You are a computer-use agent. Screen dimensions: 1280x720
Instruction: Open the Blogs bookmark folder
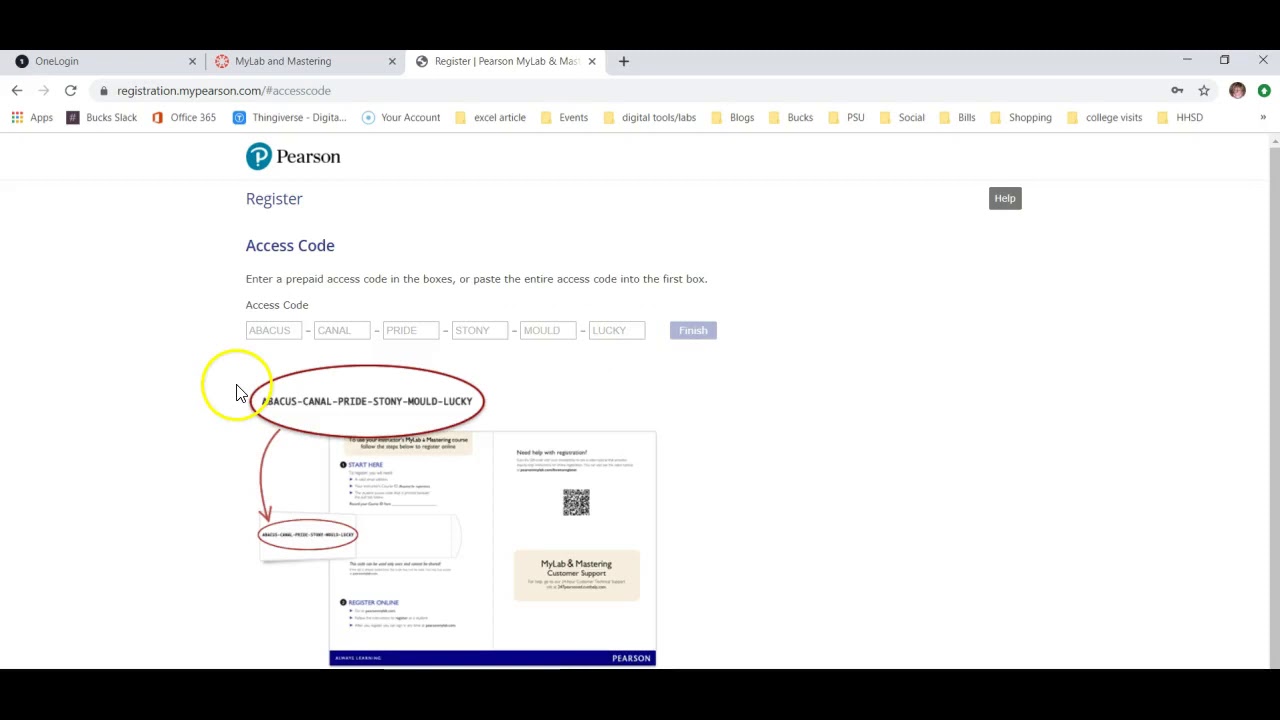coord(733,118)
